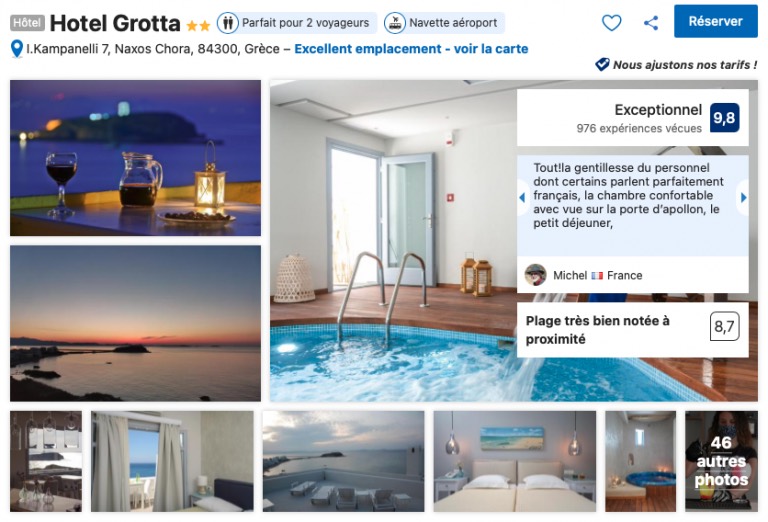Open the twin beds room thumbnail
The height and width of the screenshot is (522, 768).
coord(515,461)
